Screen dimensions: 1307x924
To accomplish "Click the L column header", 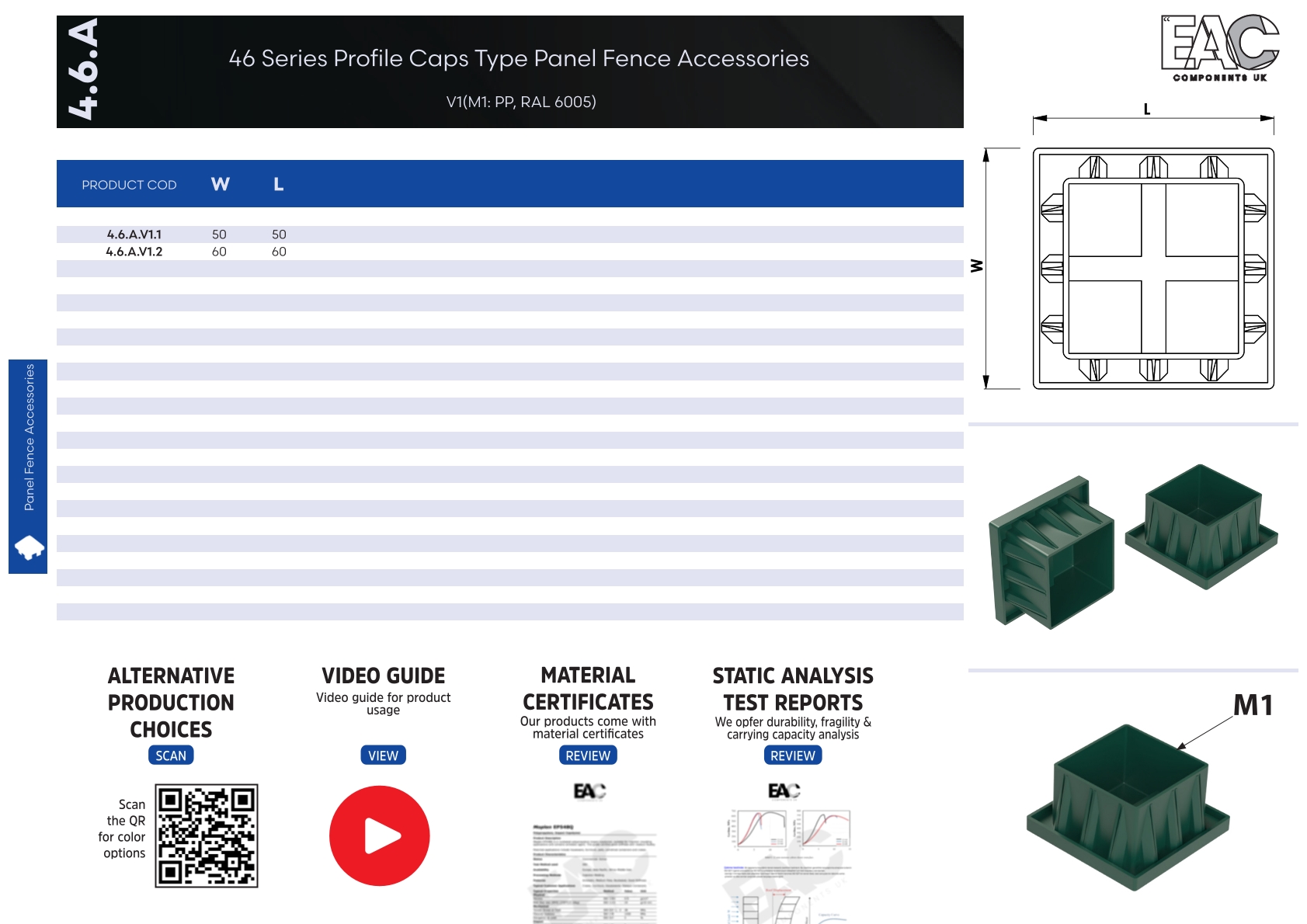I will pos(278,184).
